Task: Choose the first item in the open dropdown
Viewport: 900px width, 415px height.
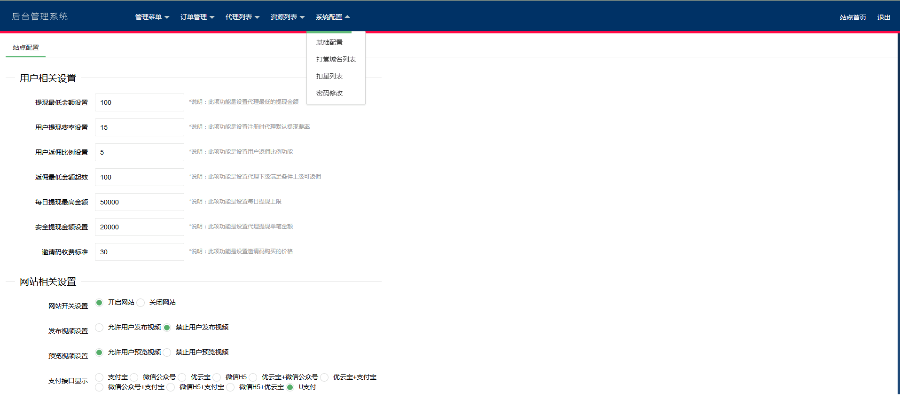Action: 329,43
